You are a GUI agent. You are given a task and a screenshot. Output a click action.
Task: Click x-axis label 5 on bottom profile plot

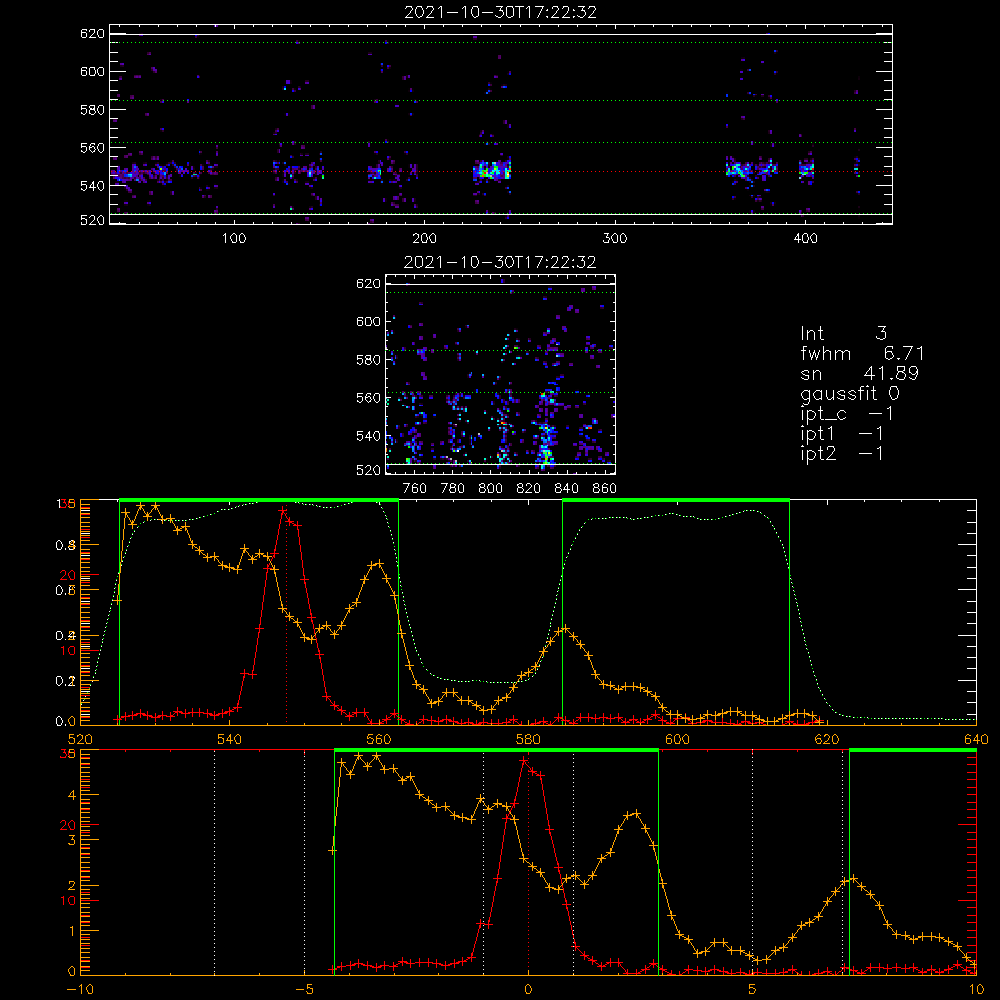(x=752, y=990)
